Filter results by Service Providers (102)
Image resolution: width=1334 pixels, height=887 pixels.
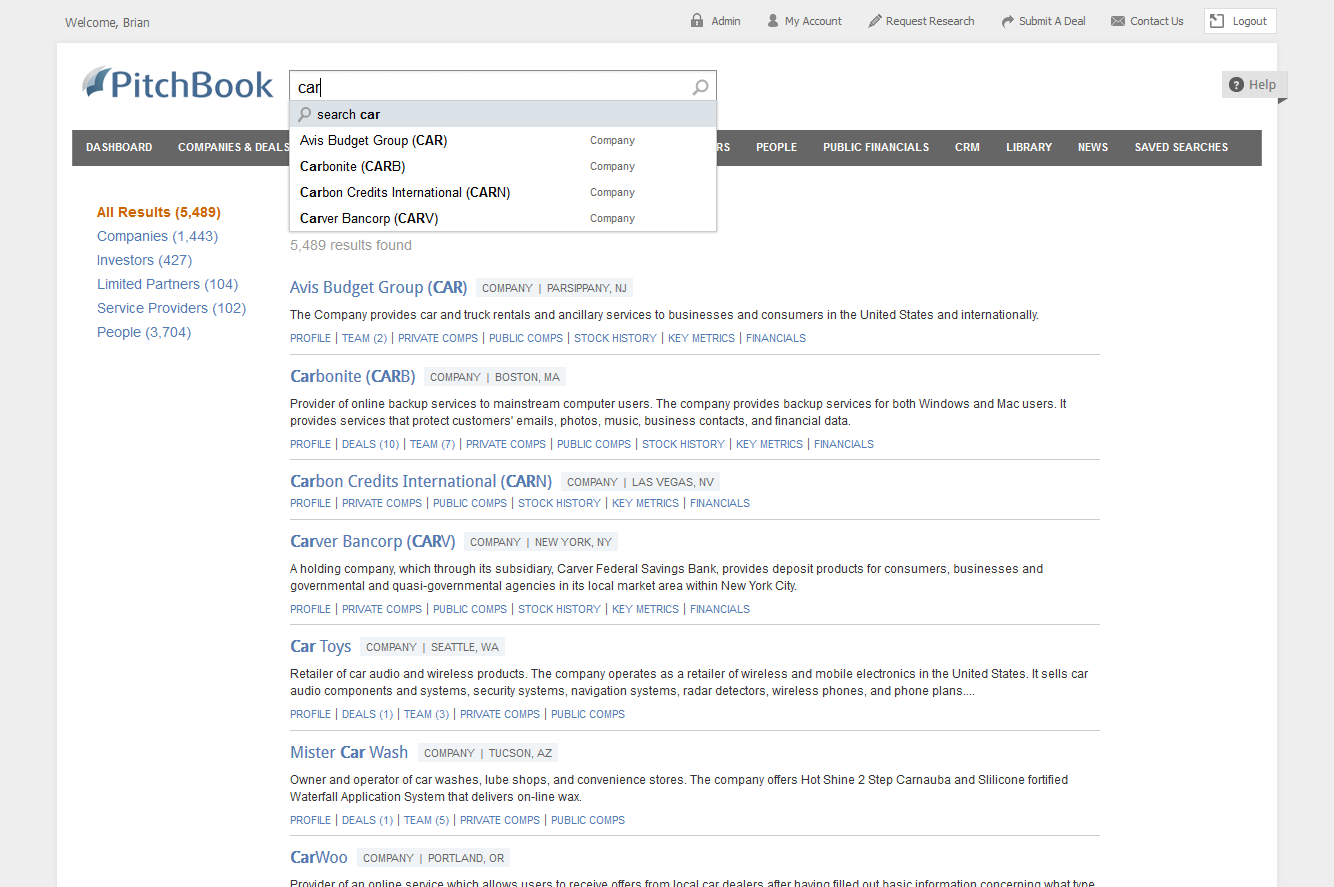pyautogui.click(x=171, y=308)
